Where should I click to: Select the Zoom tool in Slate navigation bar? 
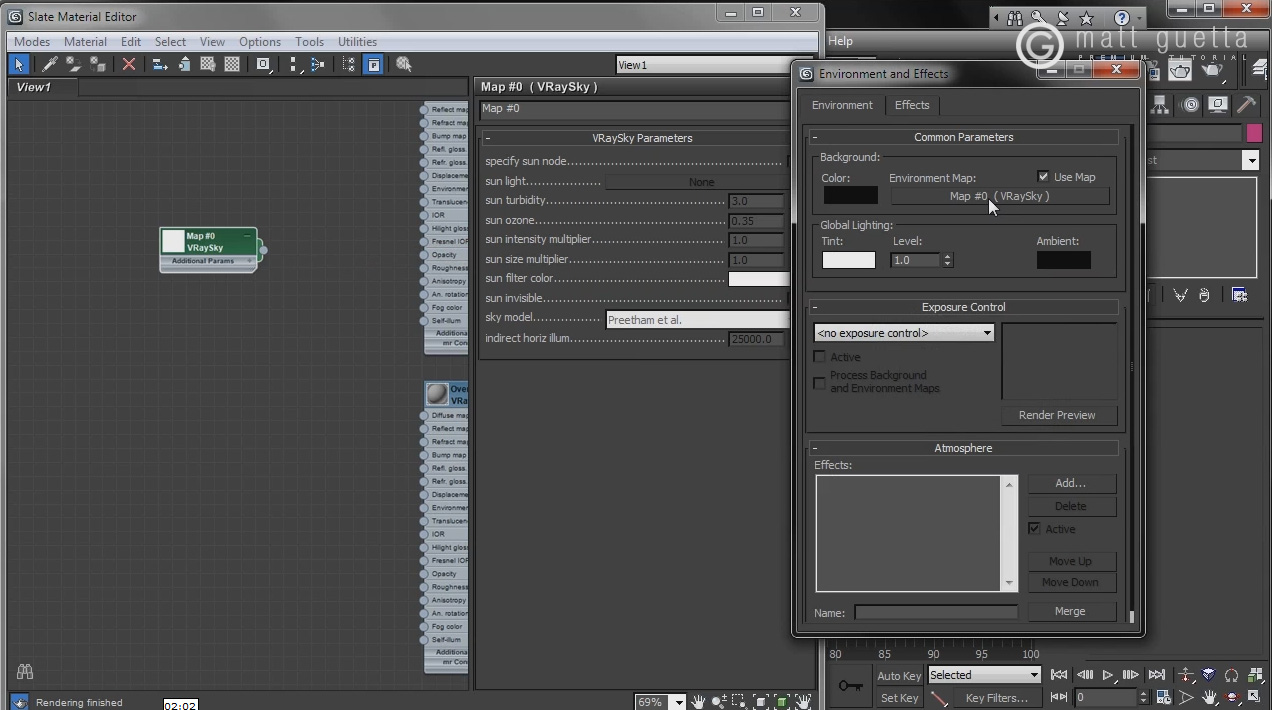coord(718,702)
